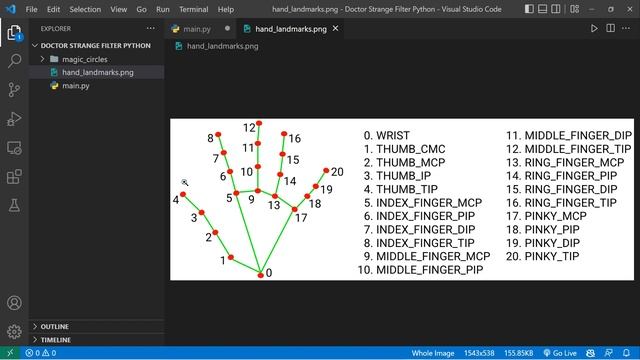The height and width of the screenshot is (360, 640).
Task: Select hand_landmarks.png in the explorer tree
Action: (96, 72)
